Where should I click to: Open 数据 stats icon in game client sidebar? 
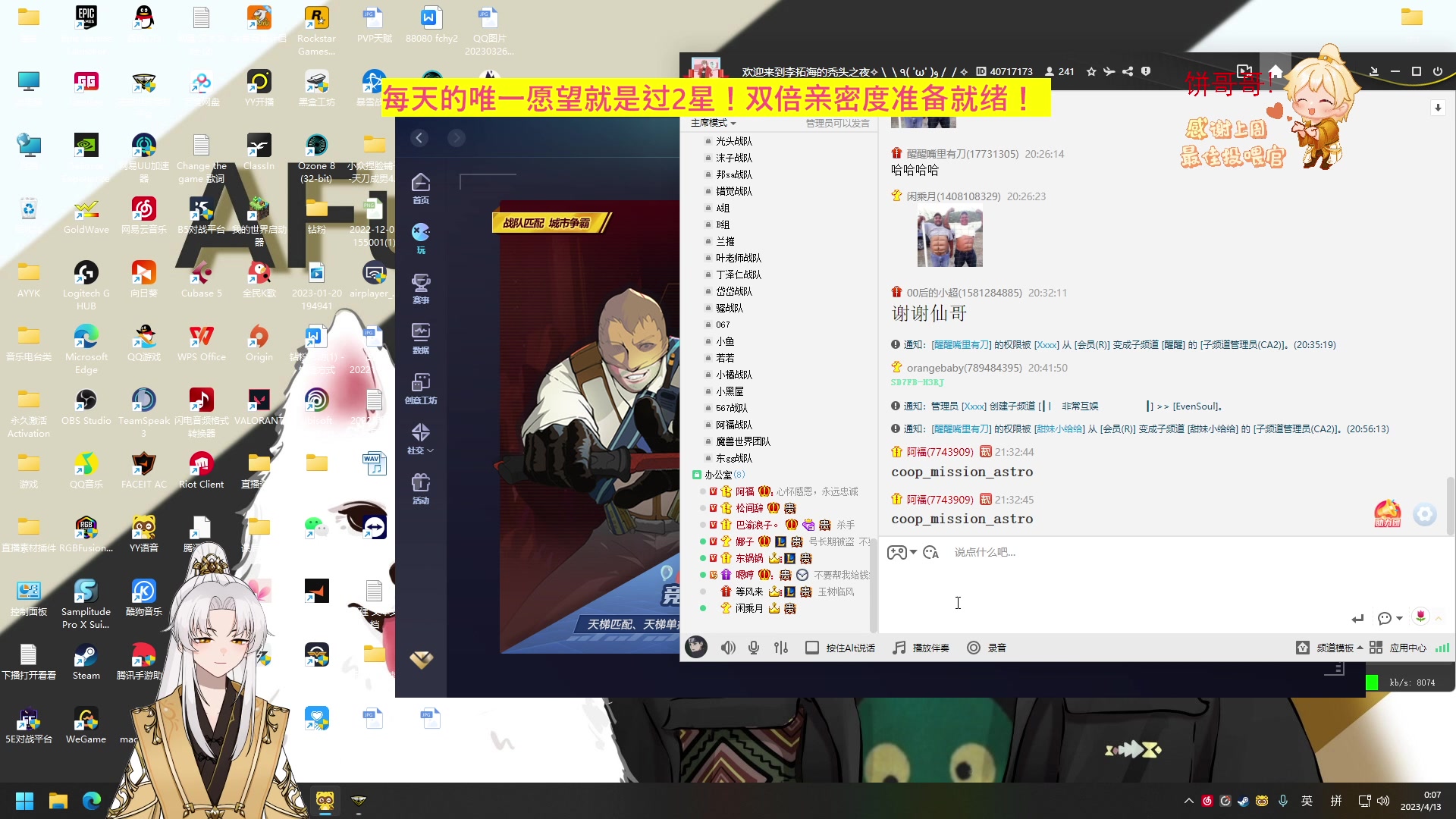click(x=421, y=338)
